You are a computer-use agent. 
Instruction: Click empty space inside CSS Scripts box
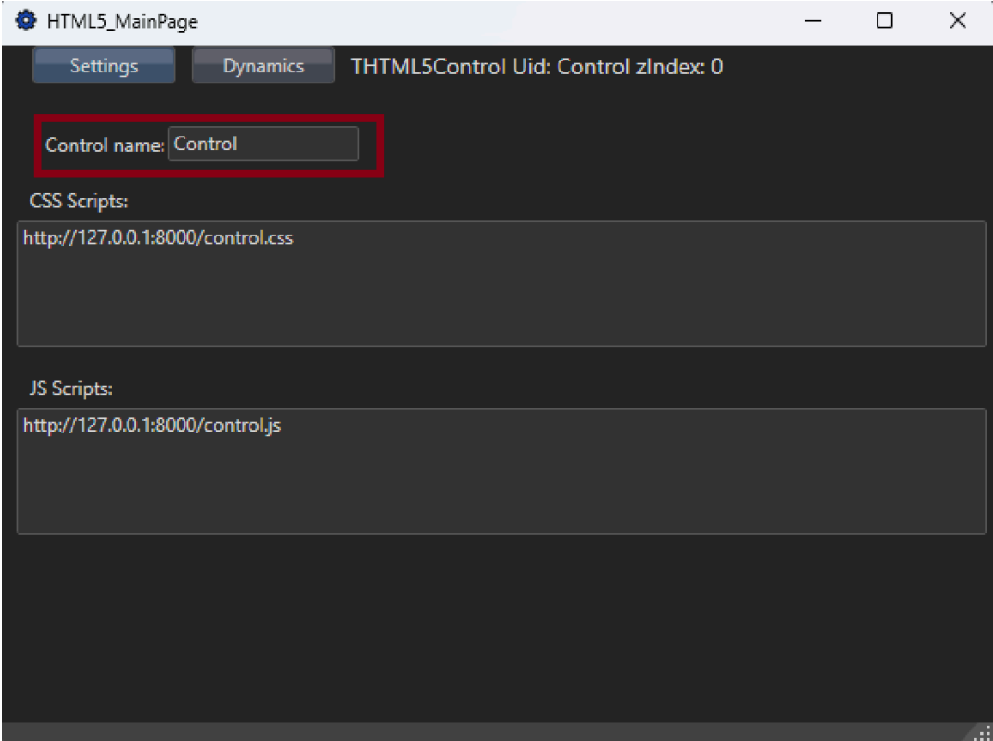point(500,300)
